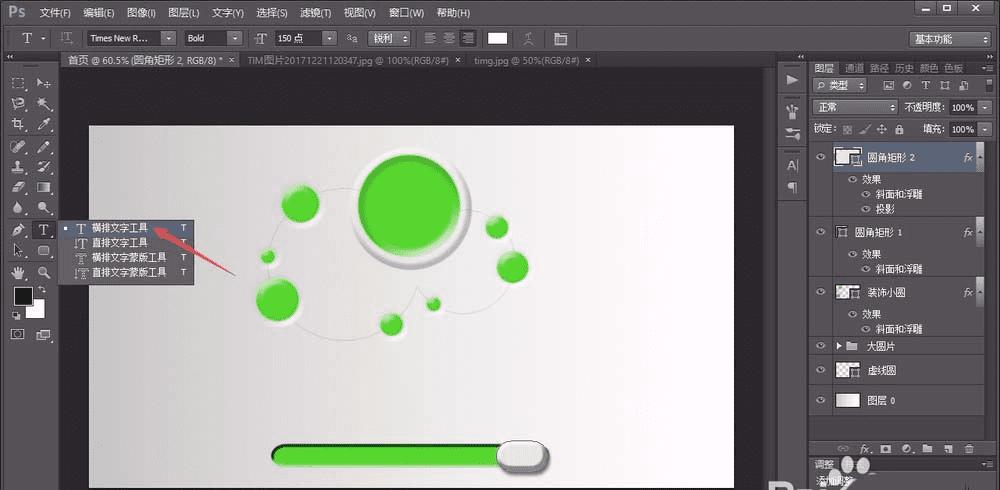Open the 填充 fill dropdown arrow
1000x490 pixels.
pyautogui.click(x=985, y=129)
